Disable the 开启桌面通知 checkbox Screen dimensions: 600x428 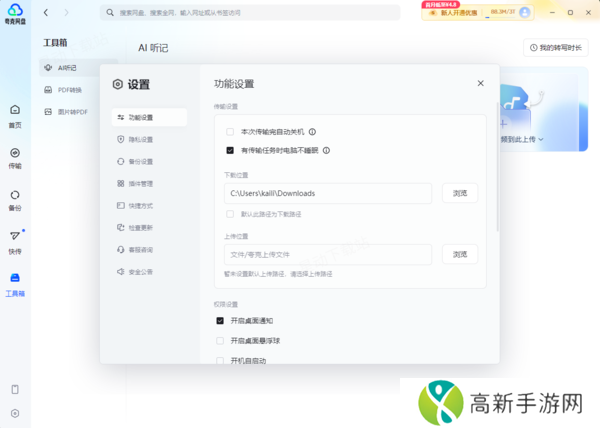220,321
